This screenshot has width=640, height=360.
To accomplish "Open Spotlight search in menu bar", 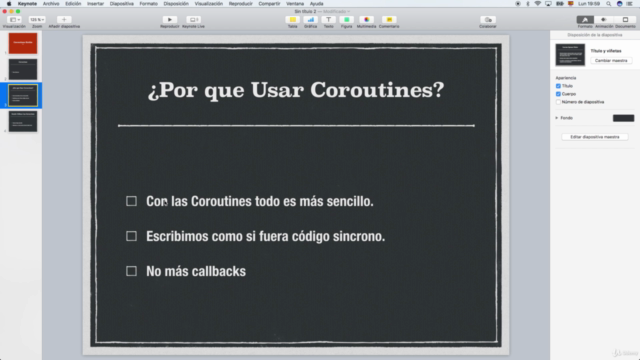I will [609, 4].
